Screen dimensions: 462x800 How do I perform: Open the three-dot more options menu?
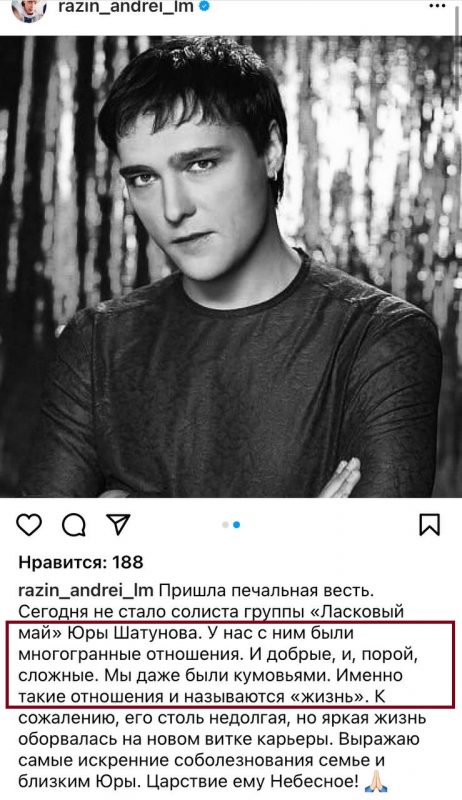[x=437, y=7]
